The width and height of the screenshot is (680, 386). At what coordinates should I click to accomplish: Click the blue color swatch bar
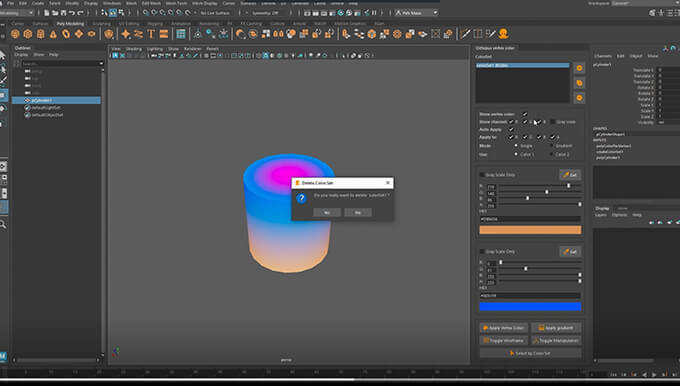[530, 307]
